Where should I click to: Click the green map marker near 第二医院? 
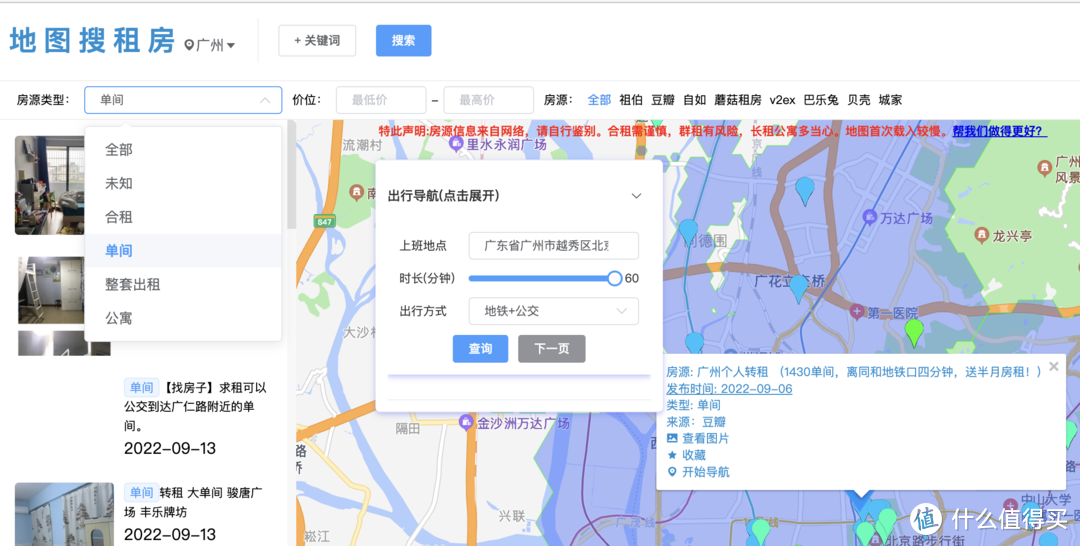coord(913,333)
